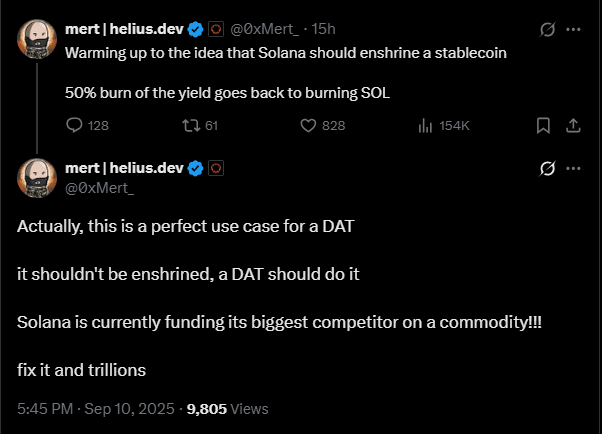Repost the first tweet with 61 reposts
Viewport: 602px width, 434px height.
[188, 125]
